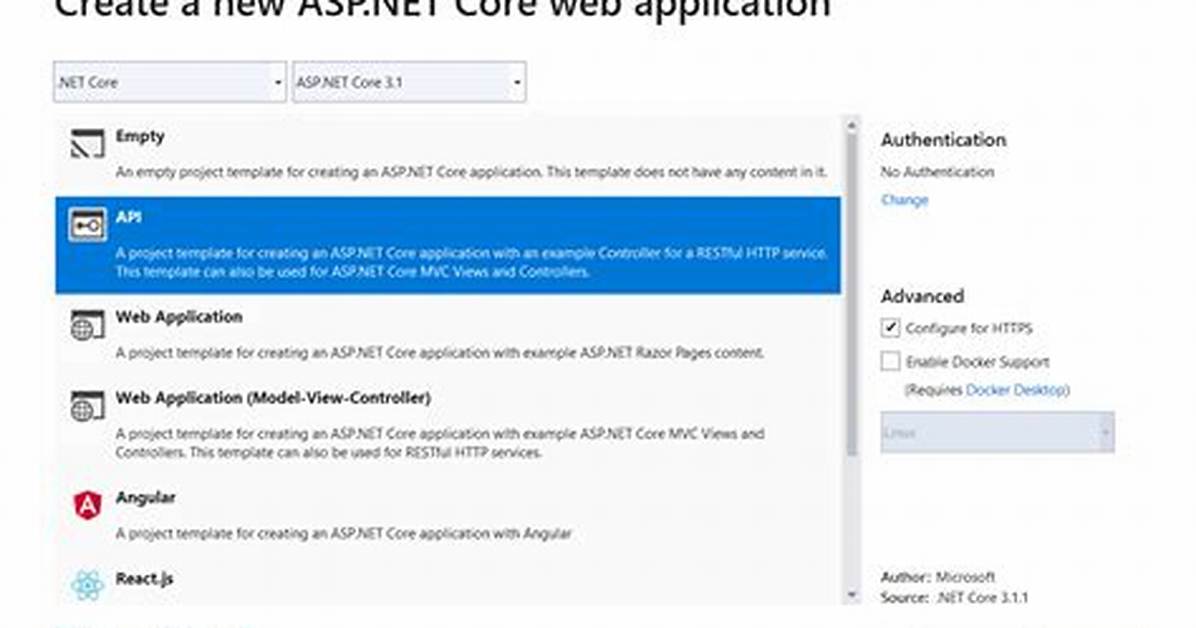The image size is (1196, 628).
Task: Select the React.js template title
Action: click(x=144, y=578)
